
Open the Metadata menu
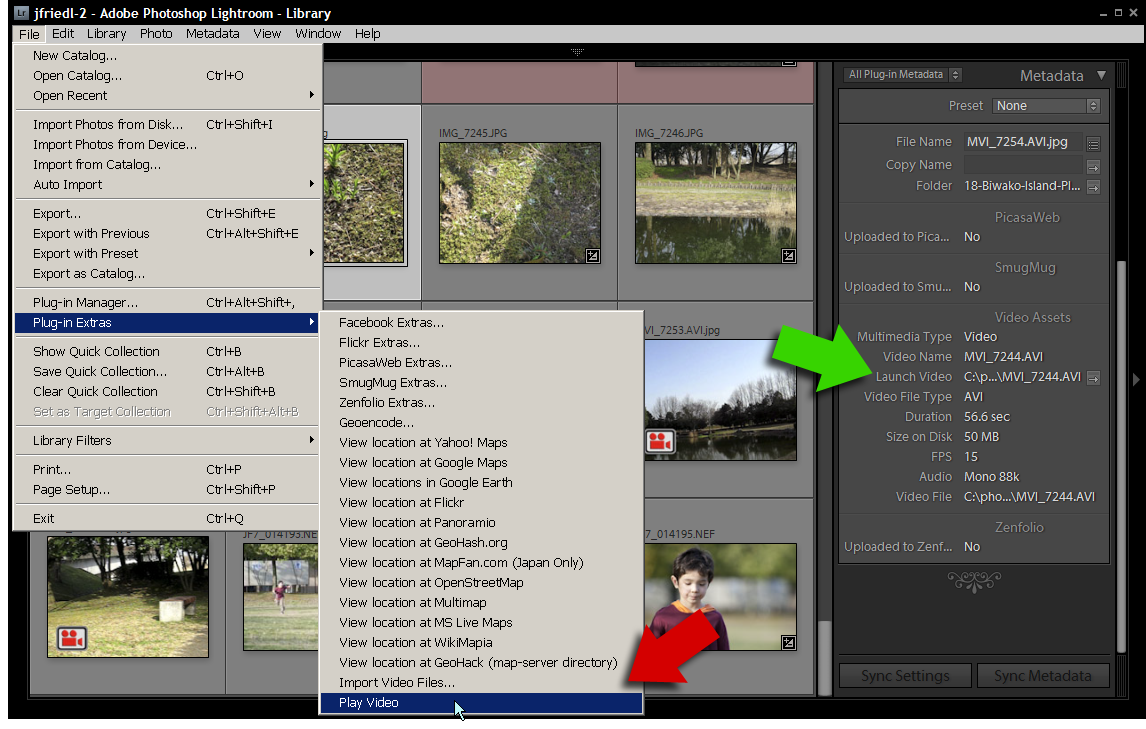tap(213, 34)
